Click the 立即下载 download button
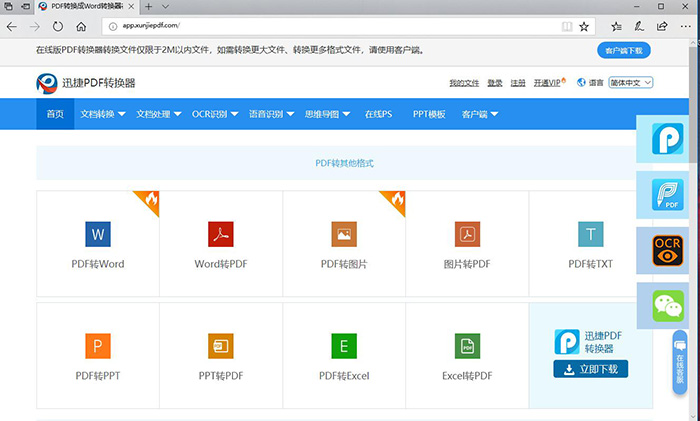Viewport: 700px width, 421px height. tap(591, 369)
